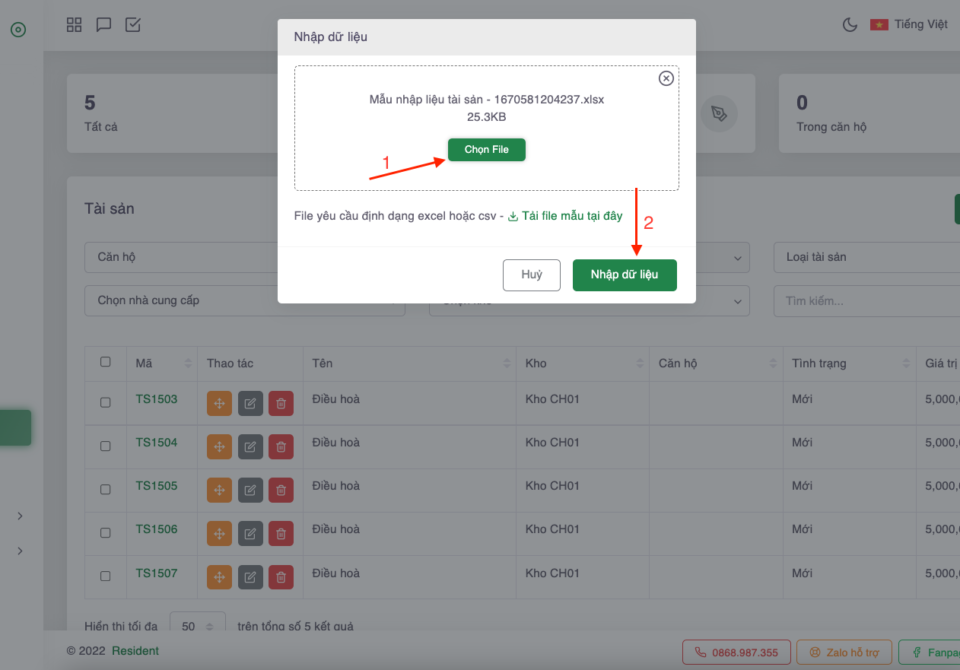Toggle dark mode moon icon

[x=850, y=25]
